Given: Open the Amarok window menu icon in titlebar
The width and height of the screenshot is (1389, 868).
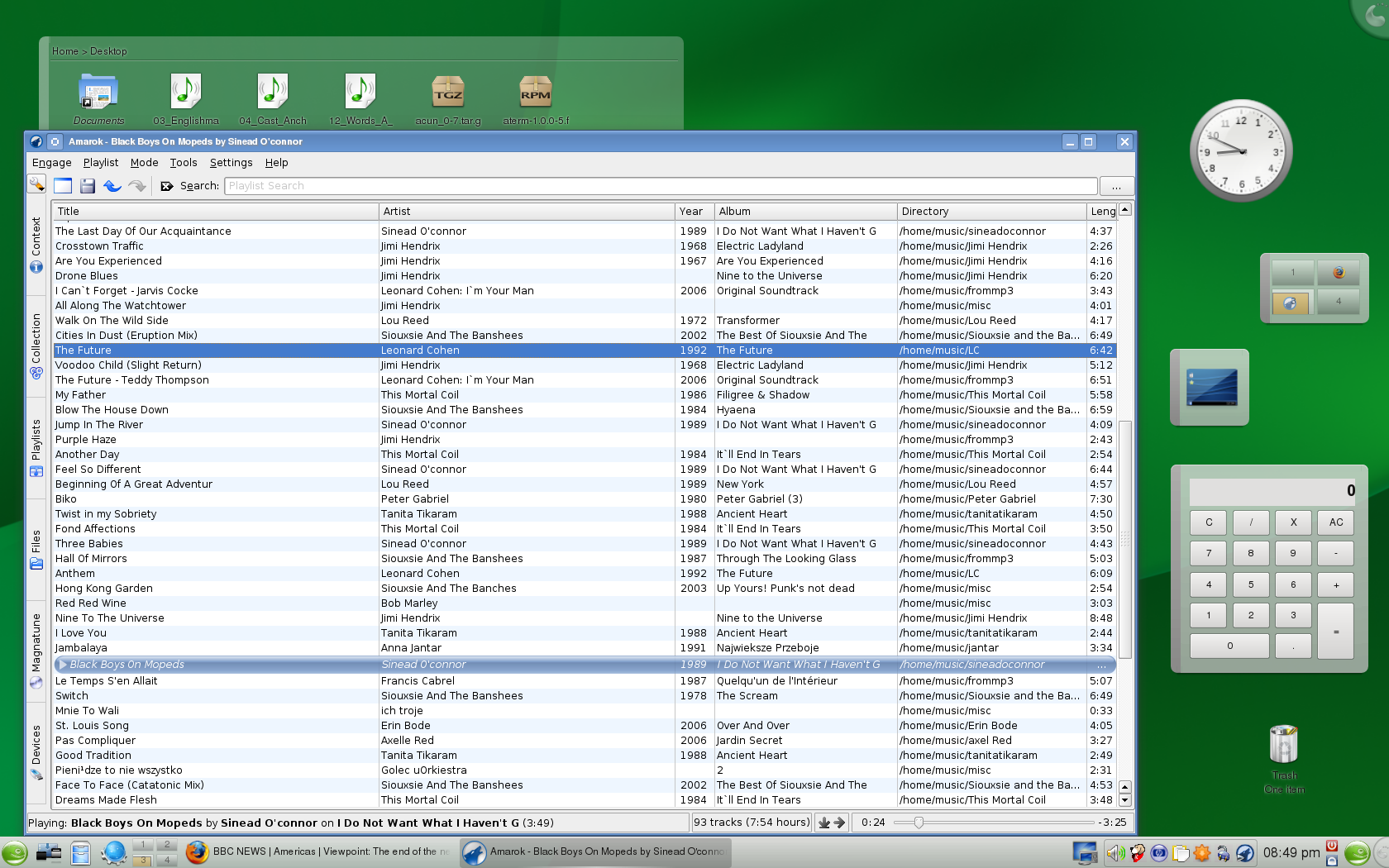Looking at the screenshot, I should point(36,141).
